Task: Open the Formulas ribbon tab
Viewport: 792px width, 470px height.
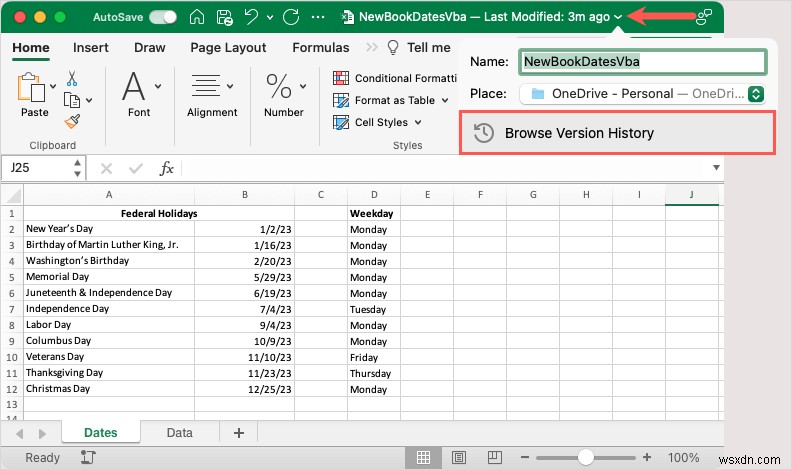Action: [321, 47]
